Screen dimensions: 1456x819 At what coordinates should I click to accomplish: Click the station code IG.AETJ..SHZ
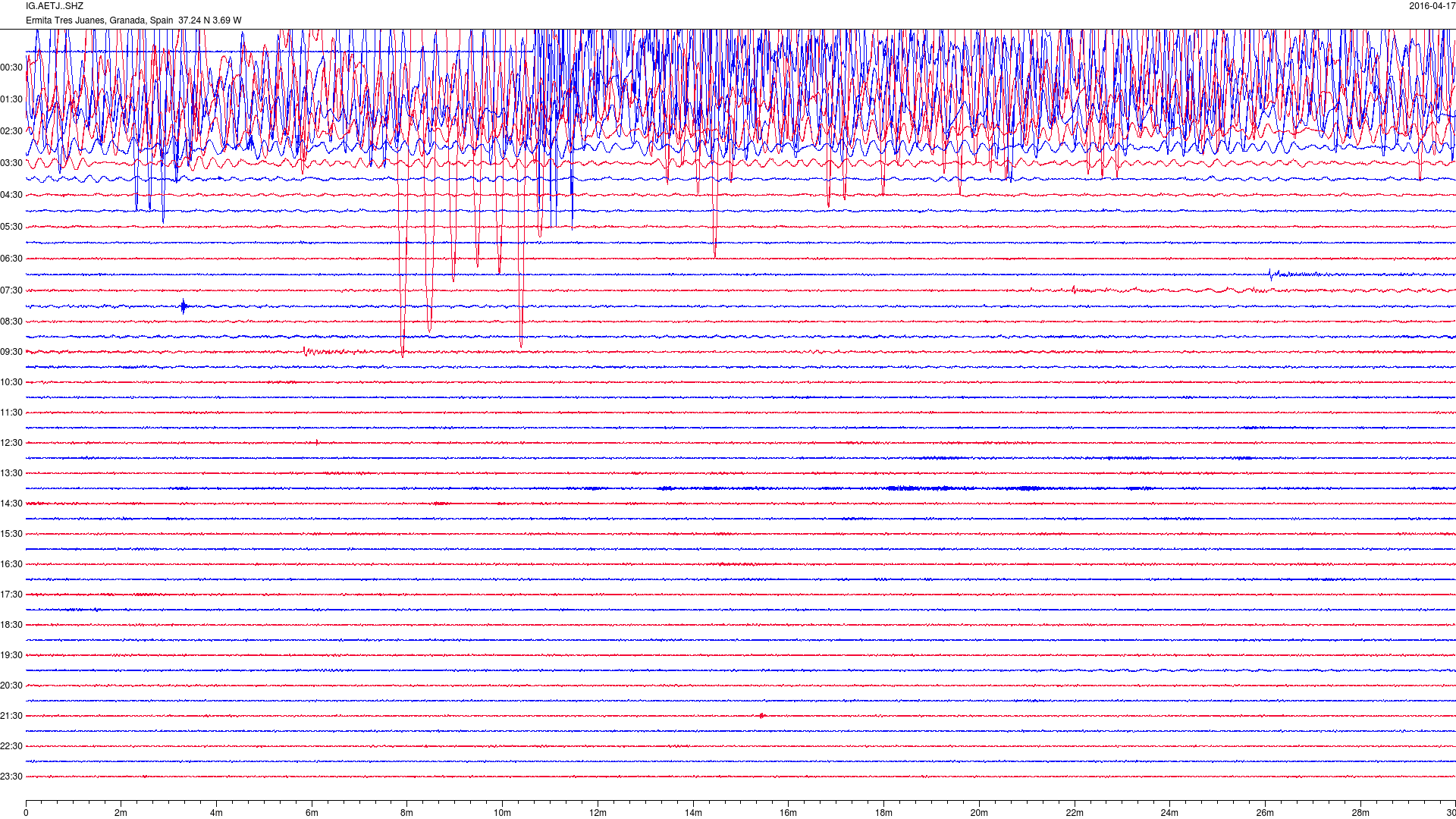coord(55,6)
